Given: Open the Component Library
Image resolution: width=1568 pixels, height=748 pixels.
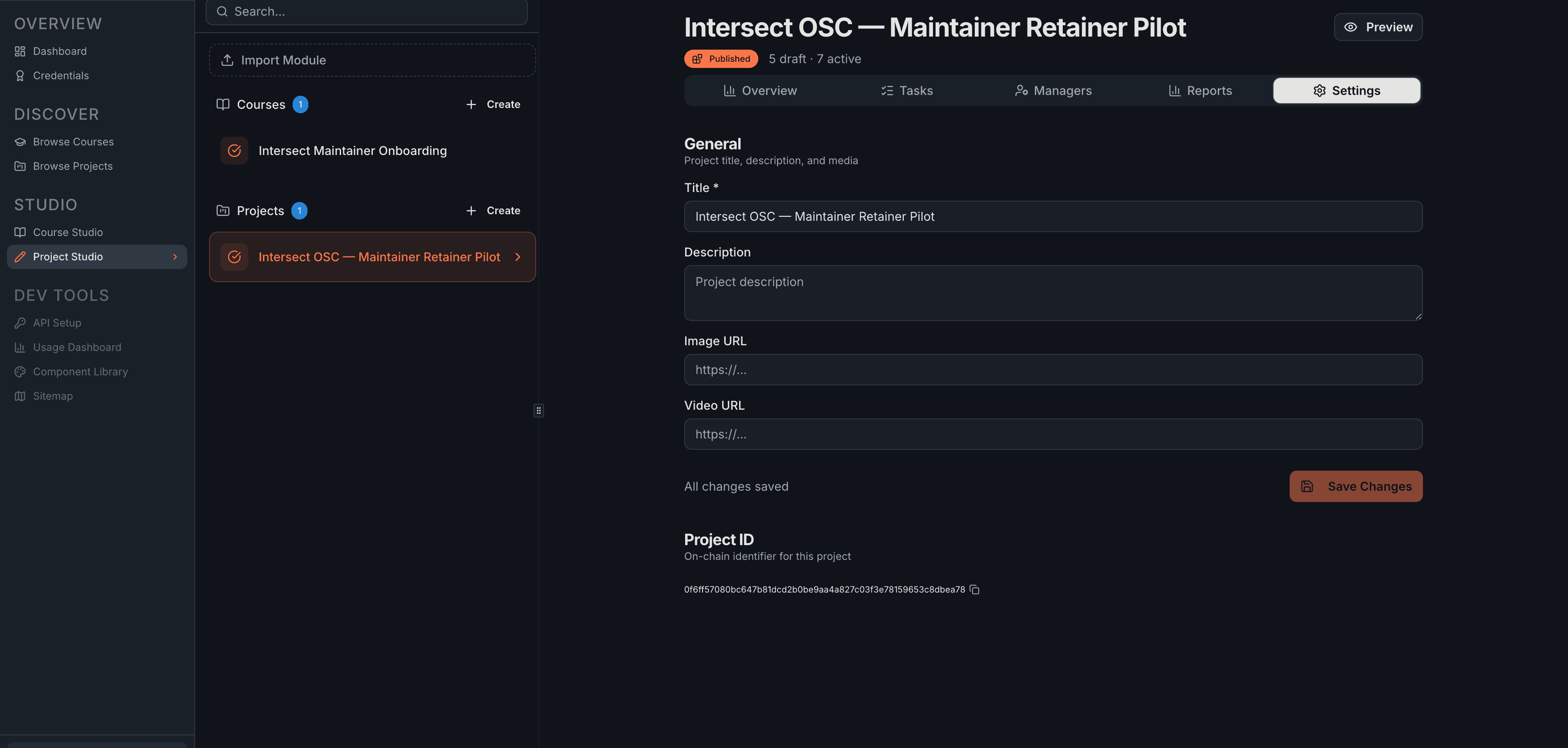Looking at the screenshot, I should pos(80,371).
